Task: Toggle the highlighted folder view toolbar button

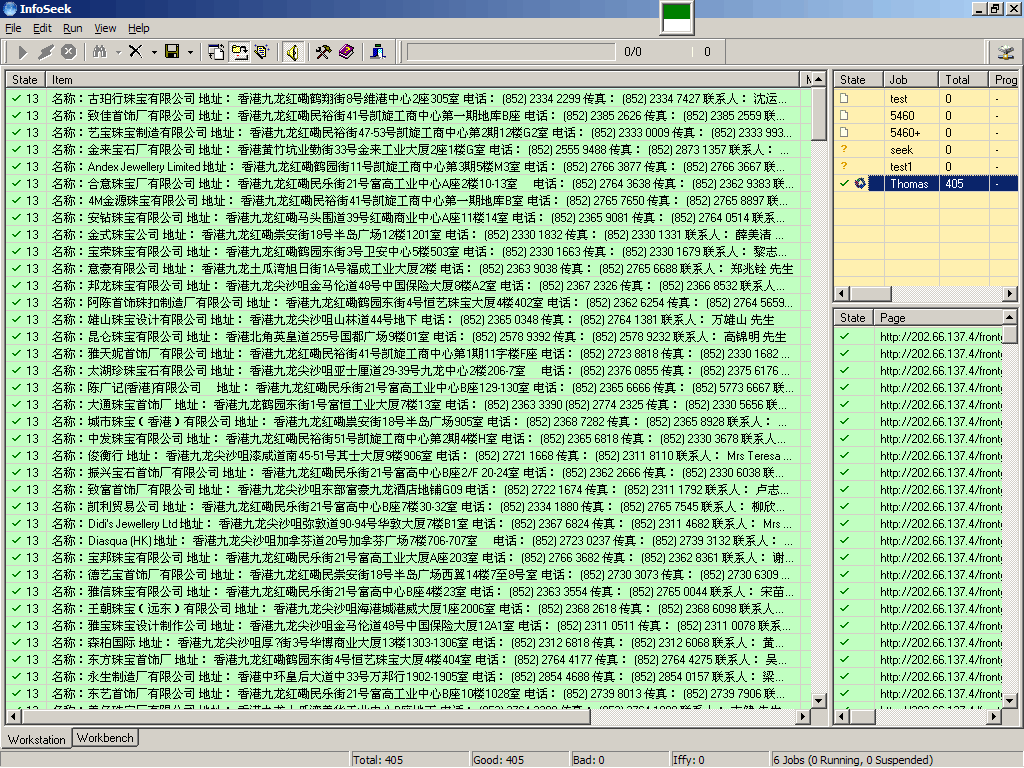Action: [x=240, y=52]
